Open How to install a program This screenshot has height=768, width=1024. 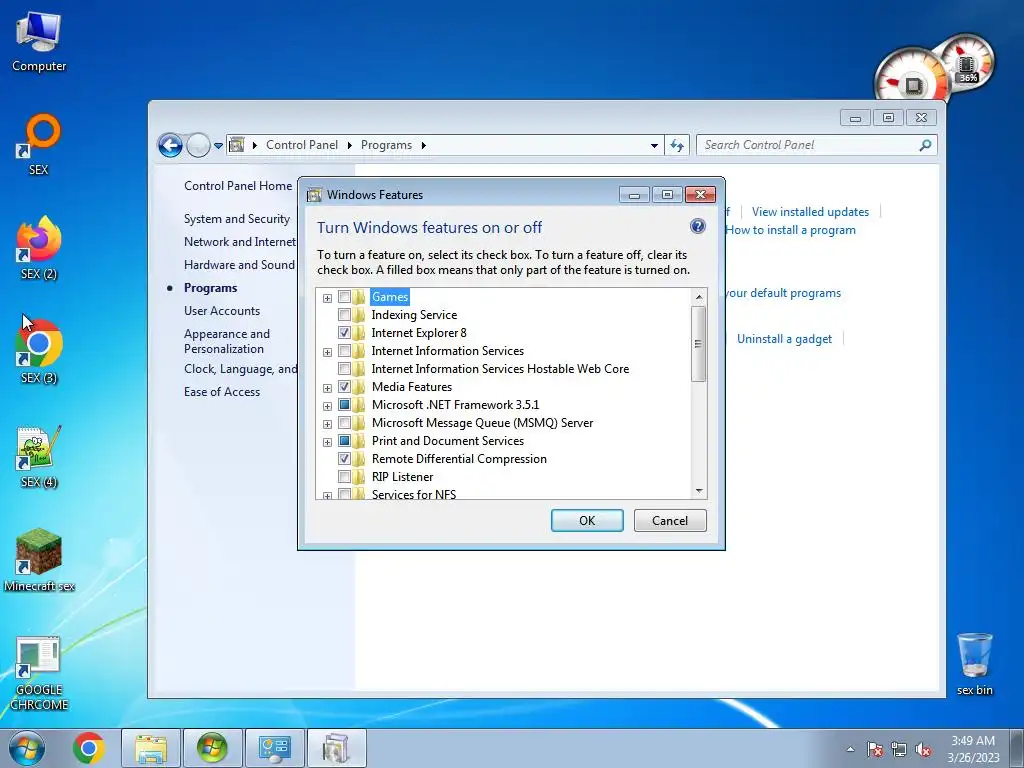[x=790, y=230]
